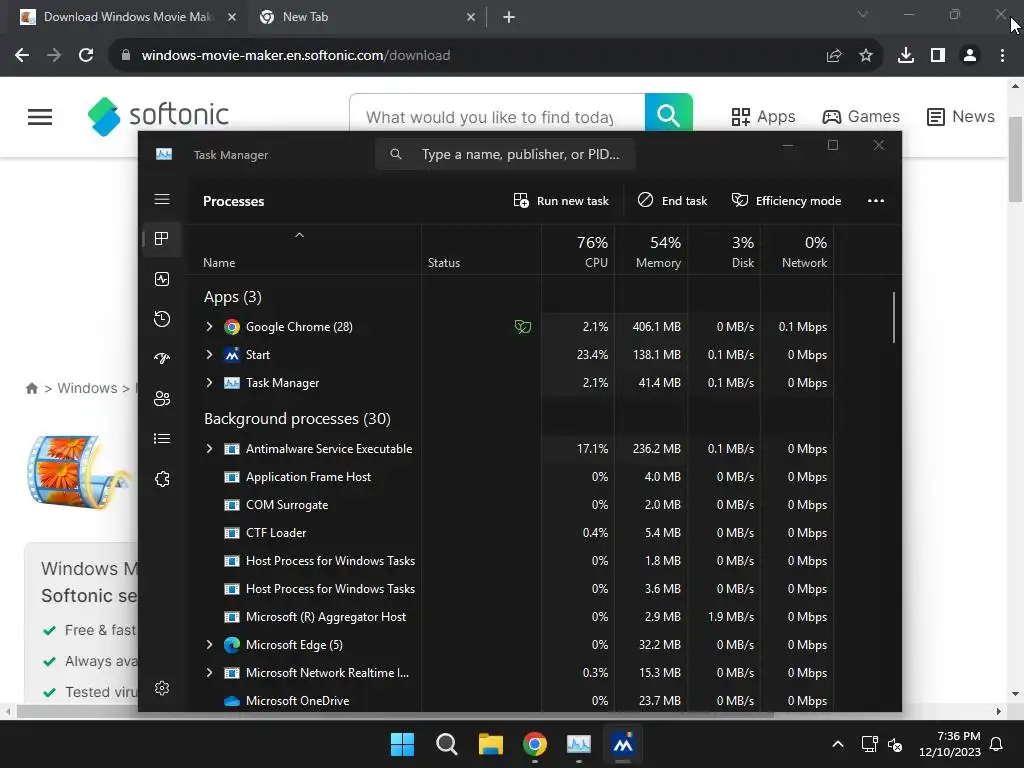Click the Task Manager process list scrollbar thumb

click(893, 317)
